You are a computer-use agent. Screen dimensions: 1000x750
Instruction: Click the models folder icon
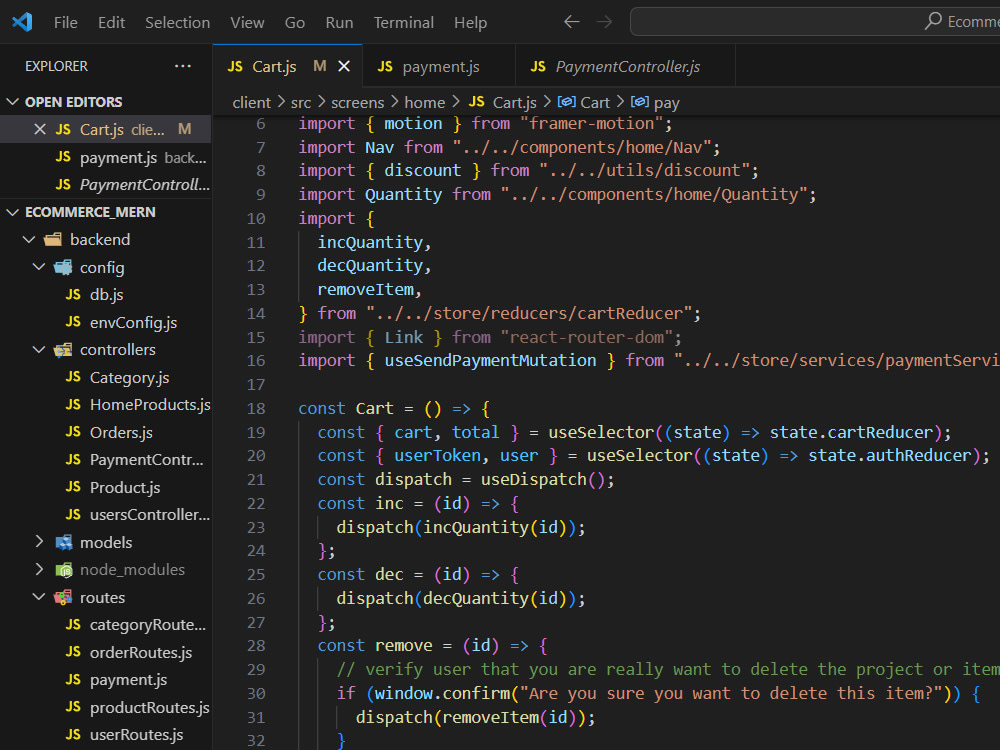pyautogui.click(x=63, y=542)
